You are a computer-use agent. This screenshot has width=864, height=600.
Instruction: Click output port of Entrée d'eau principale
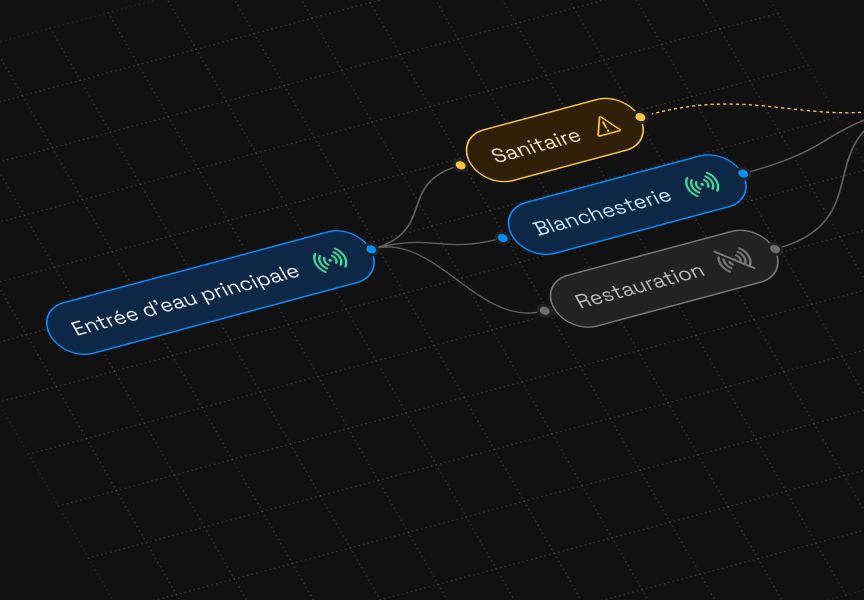[x=371, y=250]
